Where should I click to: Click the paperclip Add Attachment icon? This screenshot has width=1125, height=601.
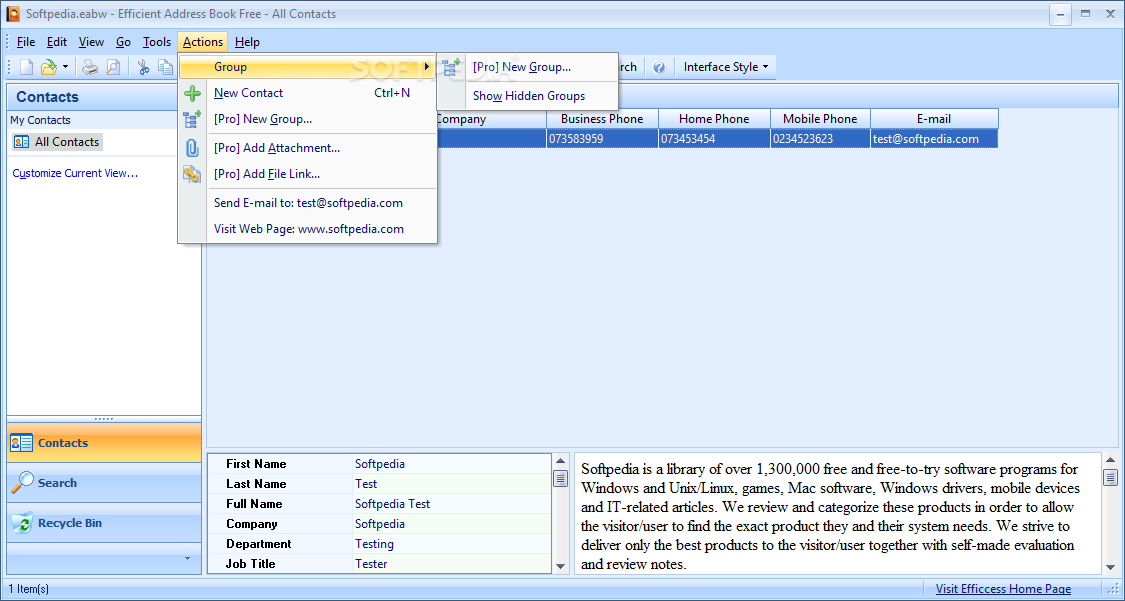192,148
